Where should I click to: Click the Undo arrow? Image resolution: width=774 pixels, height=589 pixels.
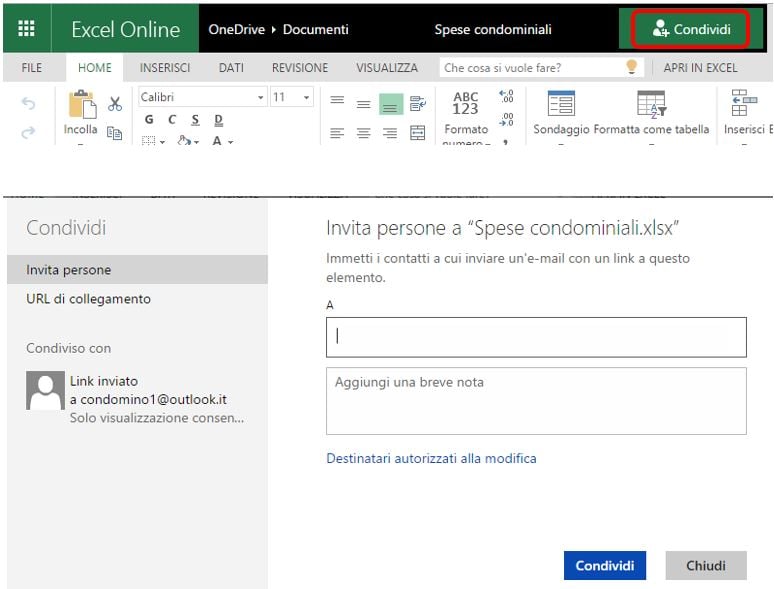coord(29,104)
